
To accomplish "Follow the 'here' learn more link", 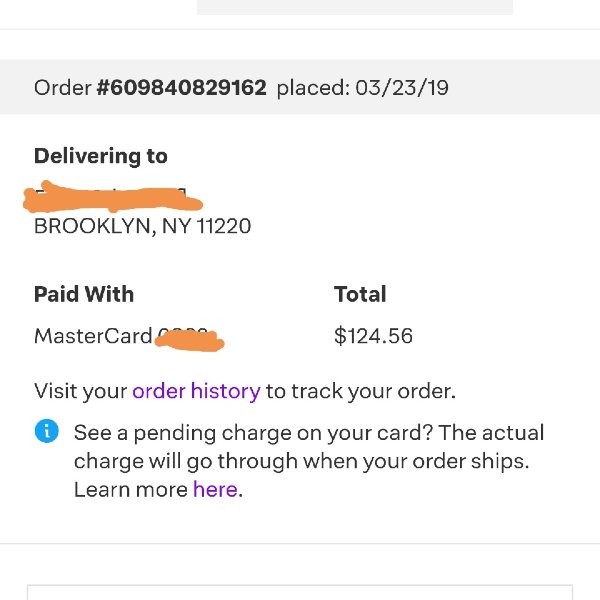I will click(x=215, y=489).
